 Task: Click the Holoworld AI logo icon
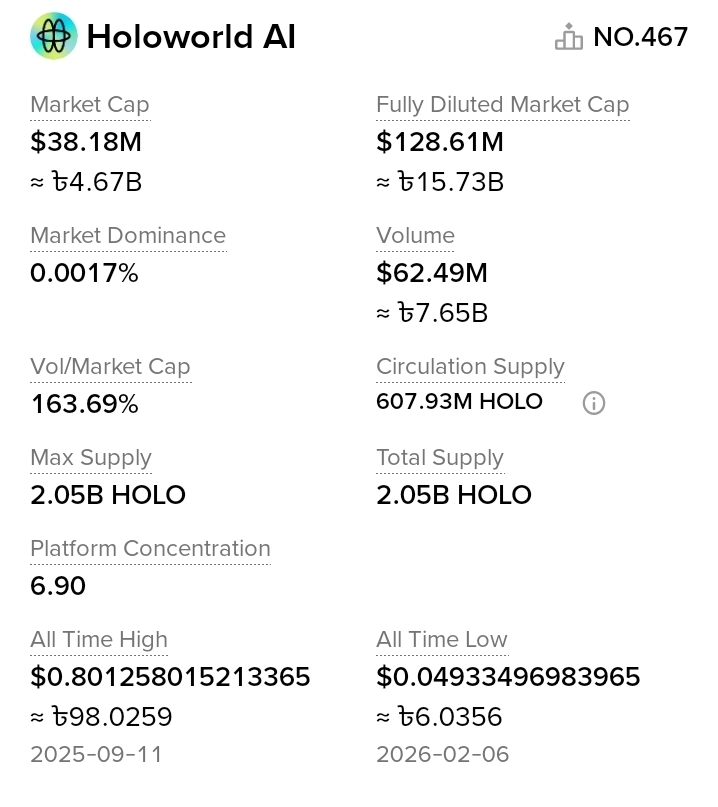point(54,37)
